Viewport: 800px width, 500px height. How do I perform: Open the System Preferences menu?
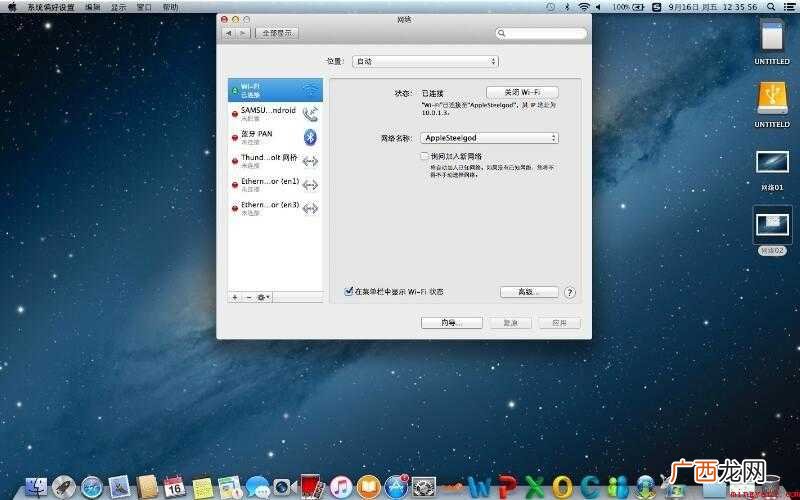(51, 7)
